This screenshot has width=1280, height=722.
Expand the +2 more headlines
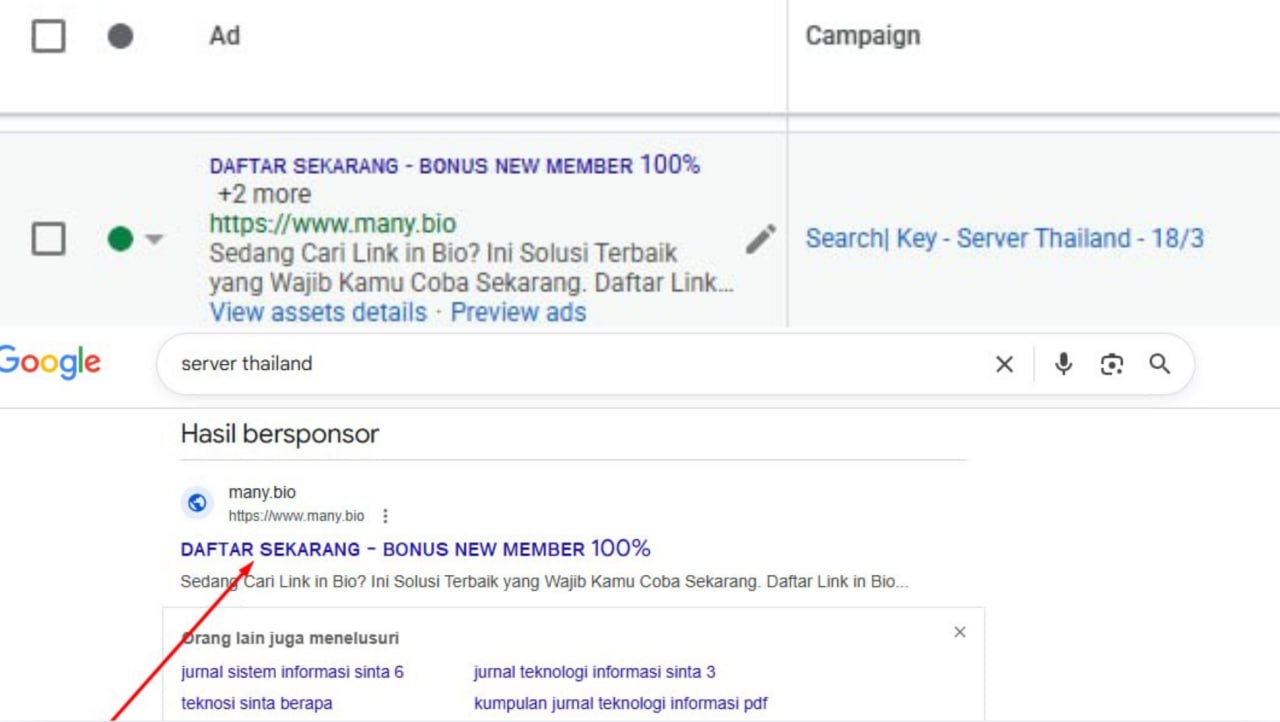(x=264, y=194)
